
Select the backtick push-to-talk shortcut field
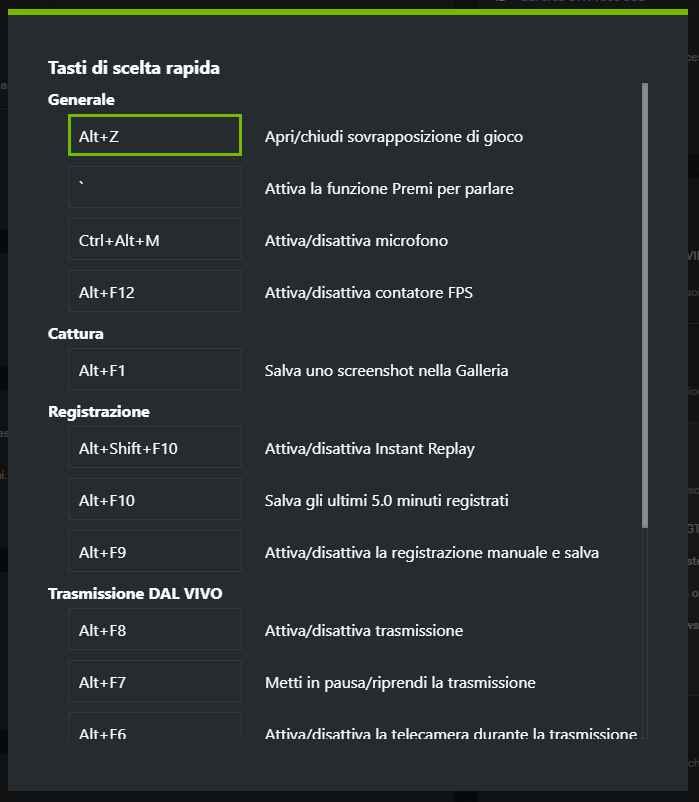(x=155, y=188)
